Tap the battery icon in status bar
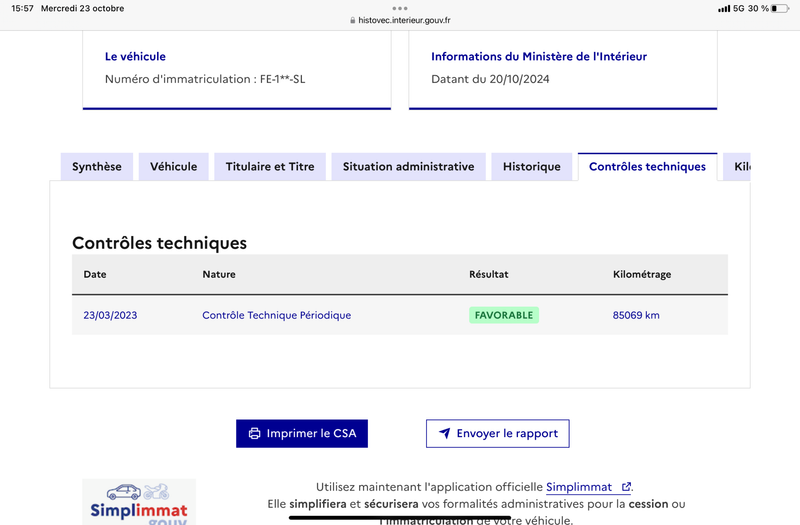 (x=780, y=8)
